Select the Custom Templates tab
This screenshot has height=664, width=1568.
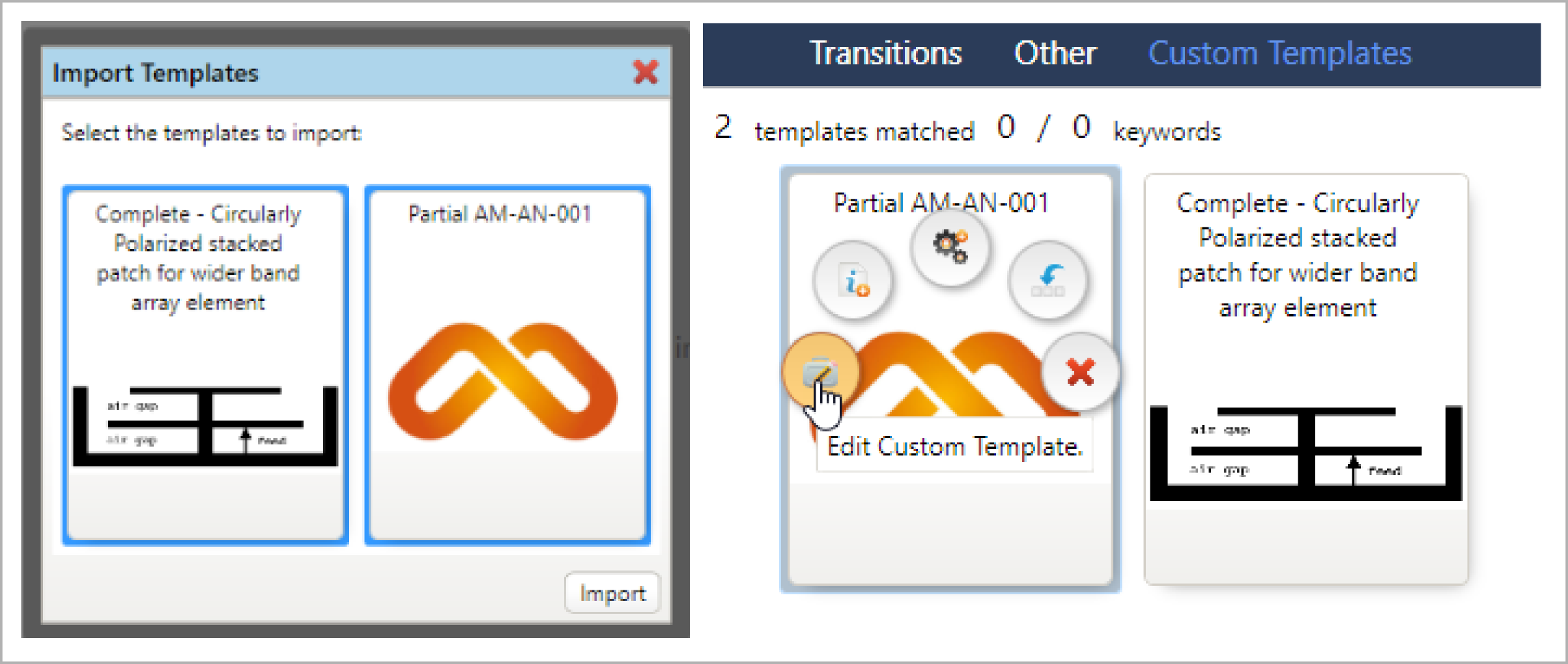click(x=1279, y=53)
